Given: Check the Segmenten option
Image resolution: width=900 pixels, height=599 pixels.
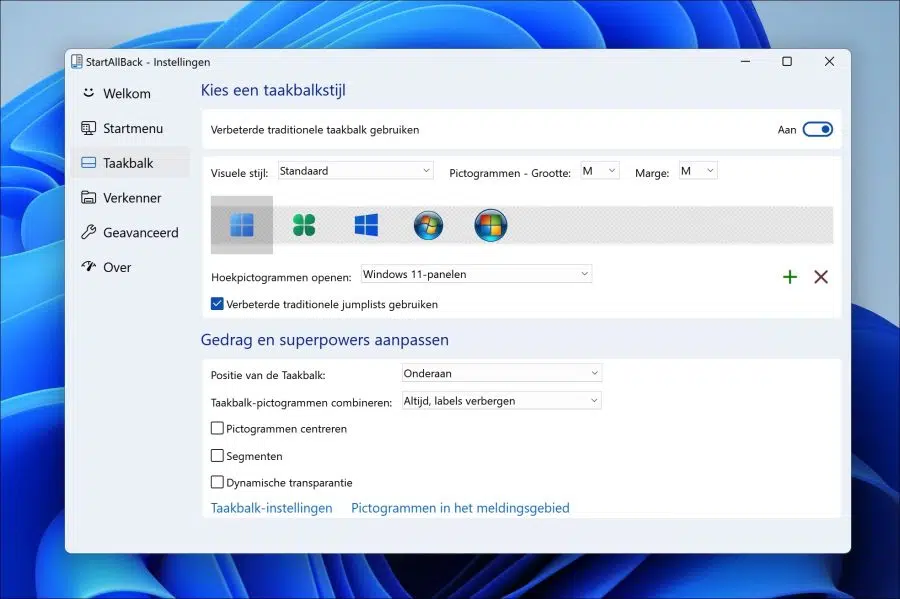Looking at the screenshot, I should pos(217,456).
